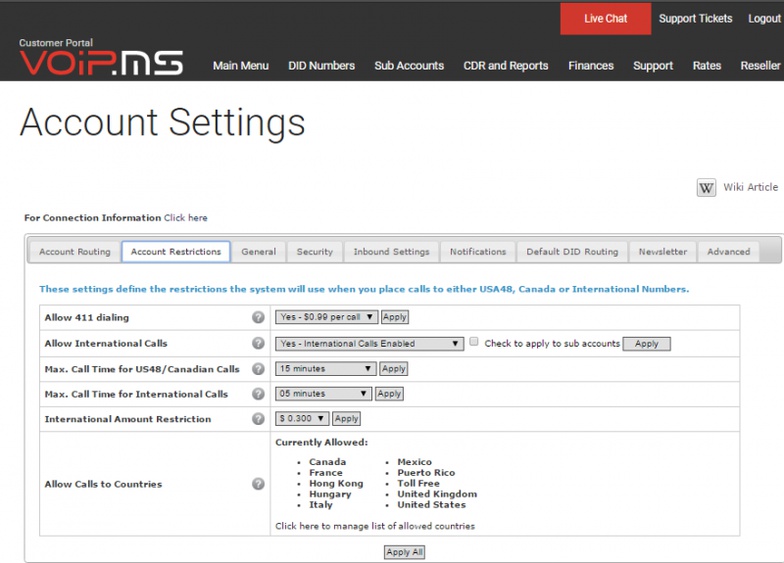Screen dimensions: 784x563
Task: Open the DID Numbers menu
Action: click(322, 66)
